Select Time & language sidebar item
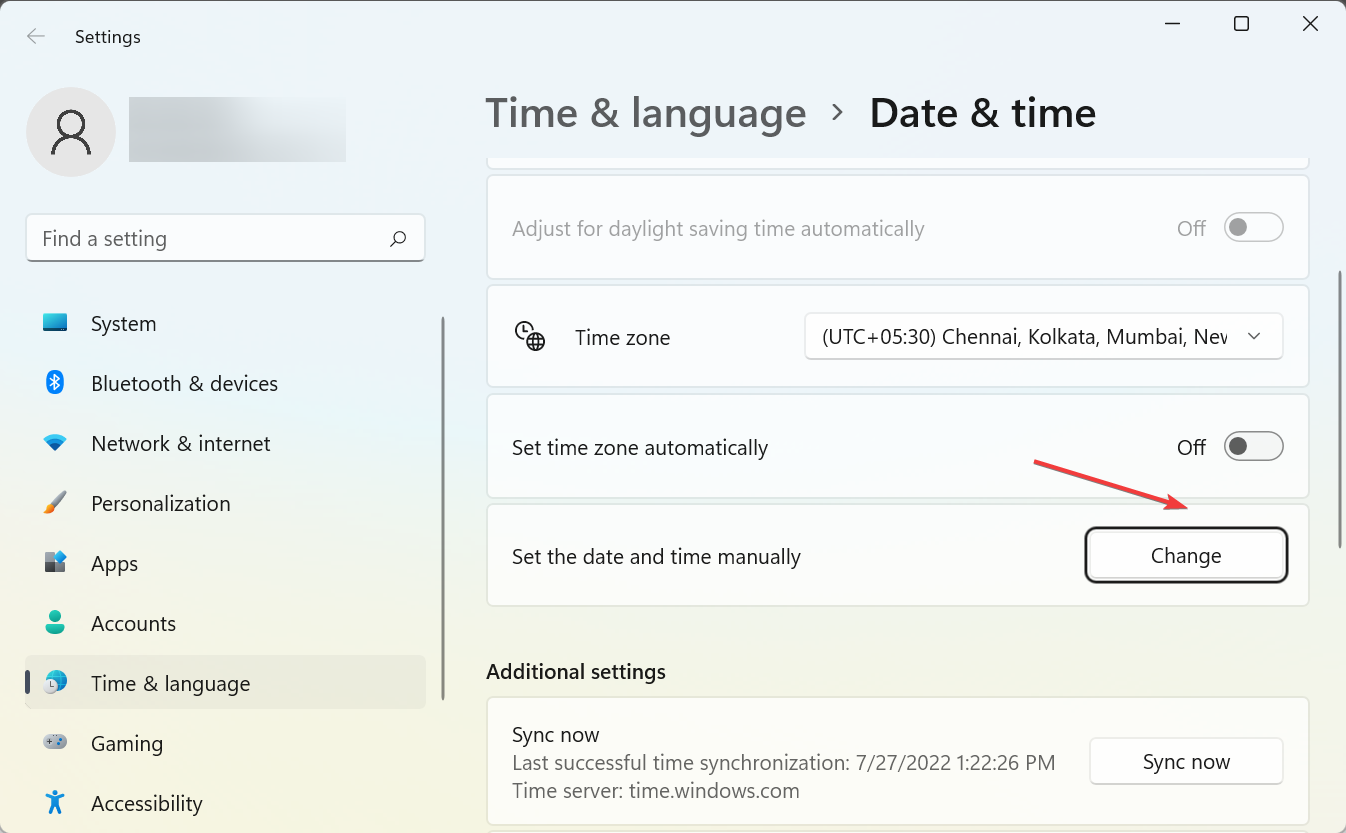Image resolution: width=1346 pixels, height=833 pixels. point(225,683)
